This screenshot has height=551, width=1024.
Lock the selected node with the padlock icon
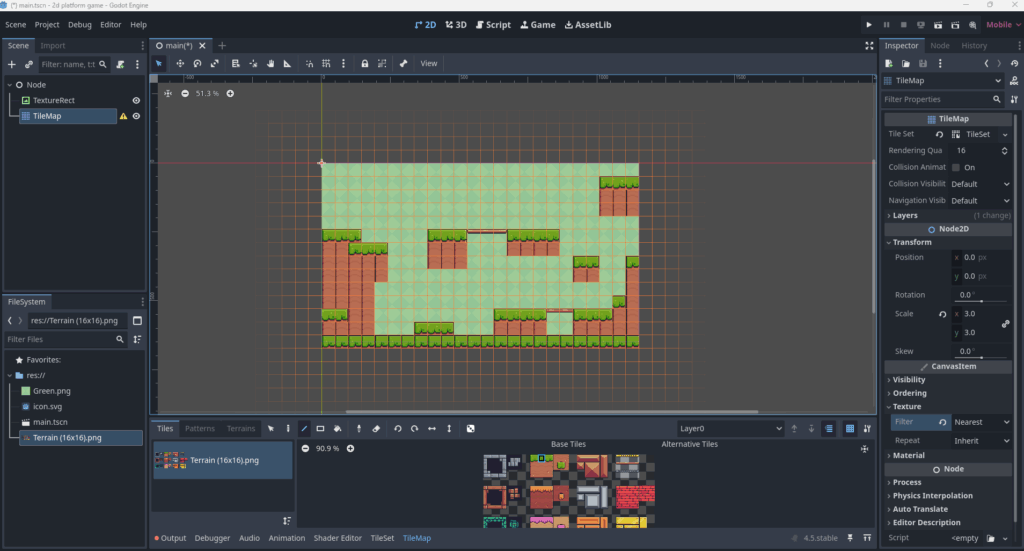[x=364, y=63]
